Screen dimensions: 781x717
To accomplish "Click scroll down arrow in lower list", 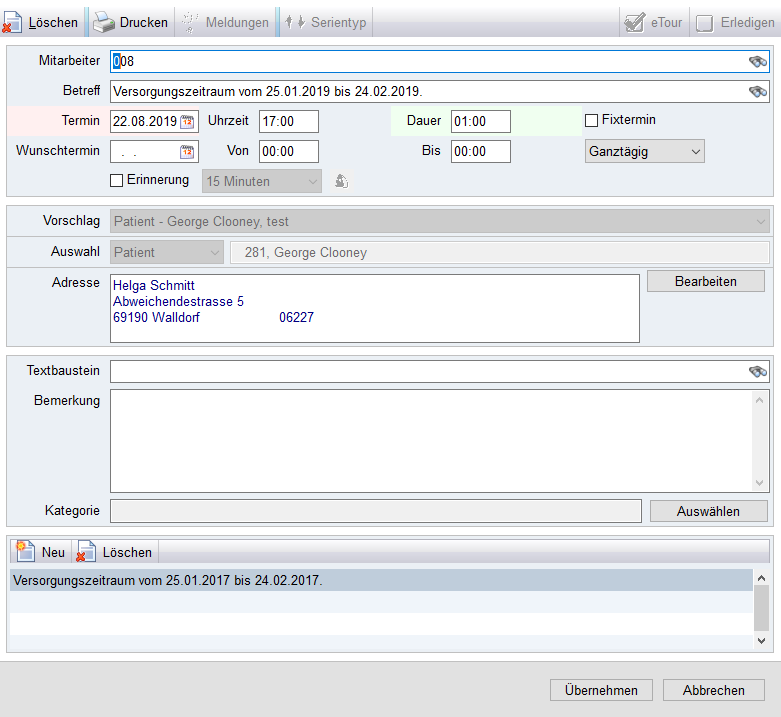I will point(762,640).
